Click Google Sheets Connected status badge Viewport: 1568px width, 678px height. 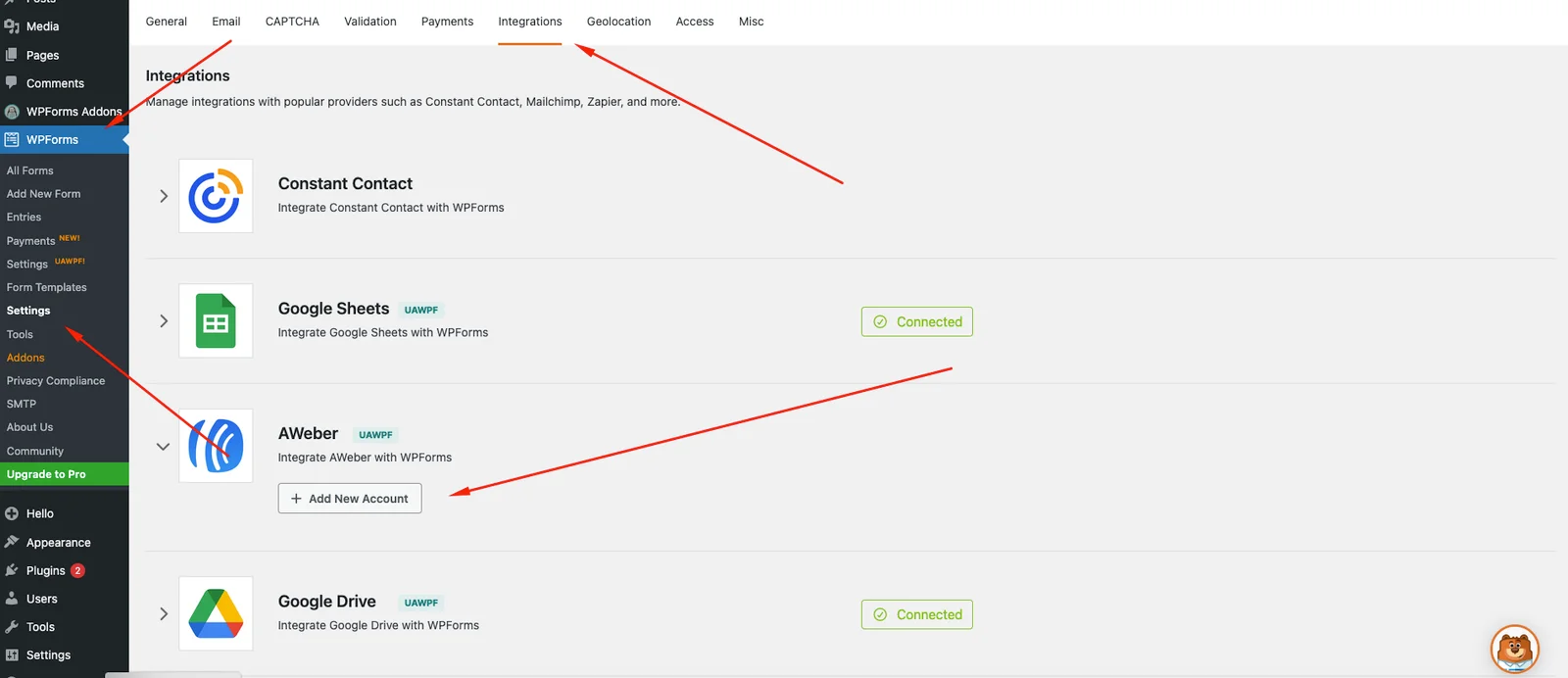[917, 321]
